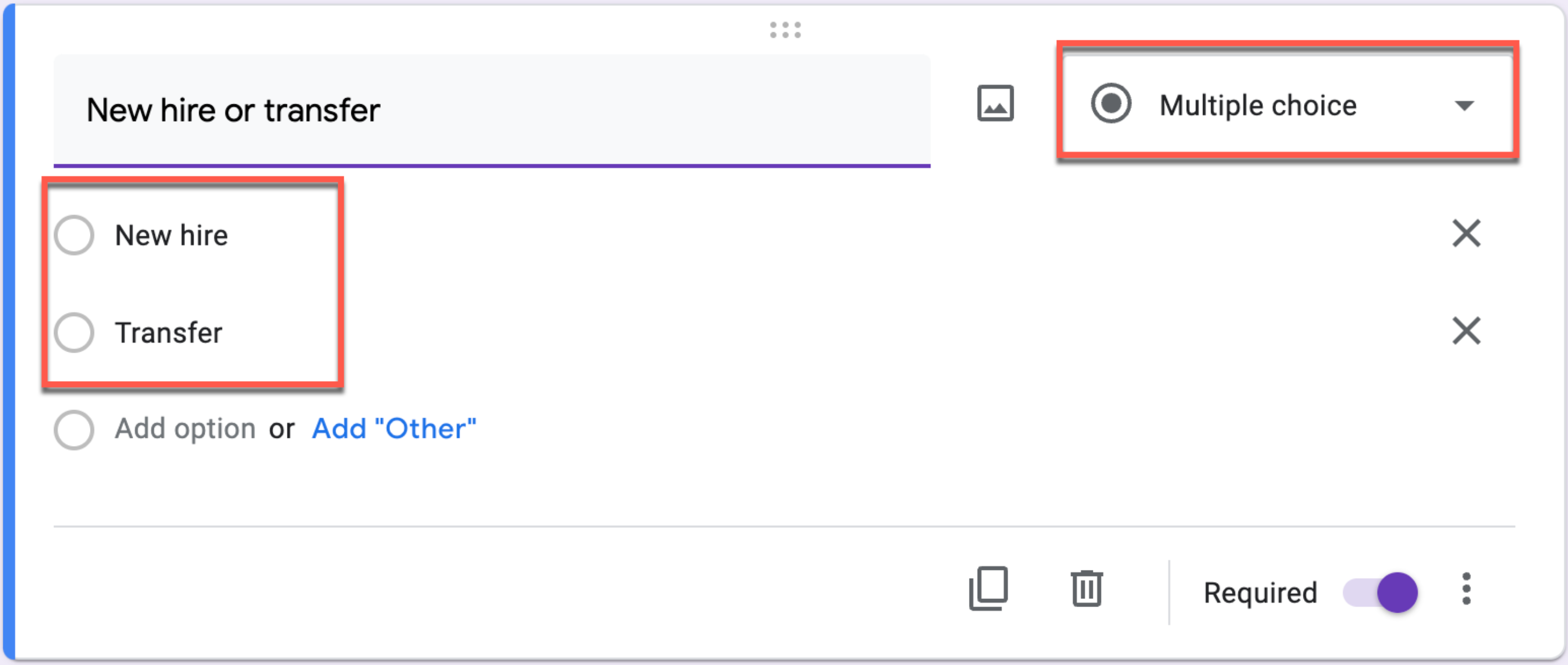Remove the "New hire" option with its X
The height and width of the screenshot is (665, 1568).
click(x=1467, y=233)
